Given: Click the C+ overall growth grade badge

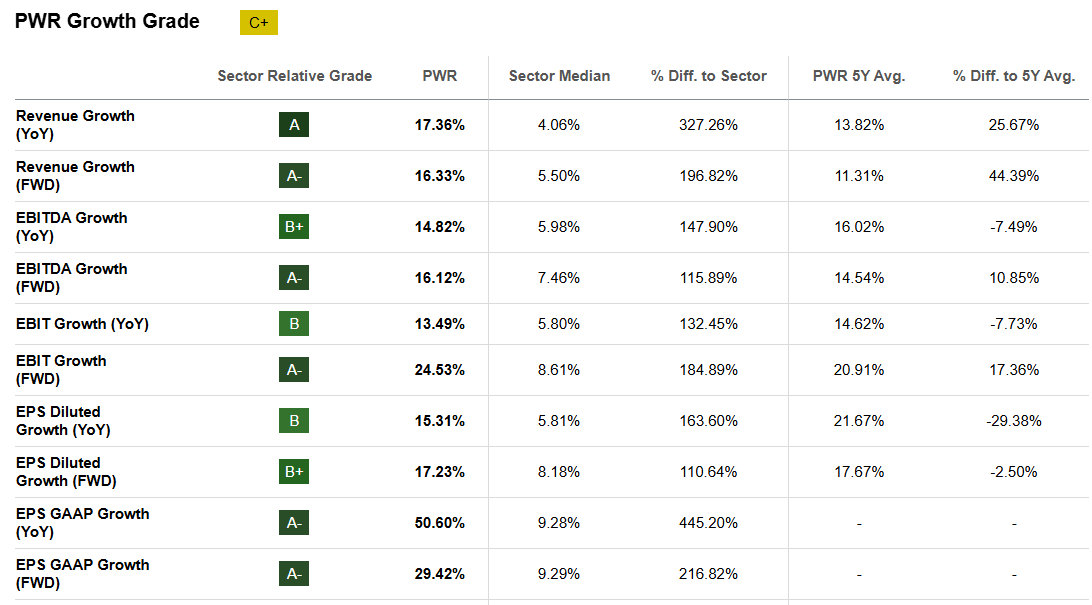Looking at the screenshot, I should (x=258, y=23).
